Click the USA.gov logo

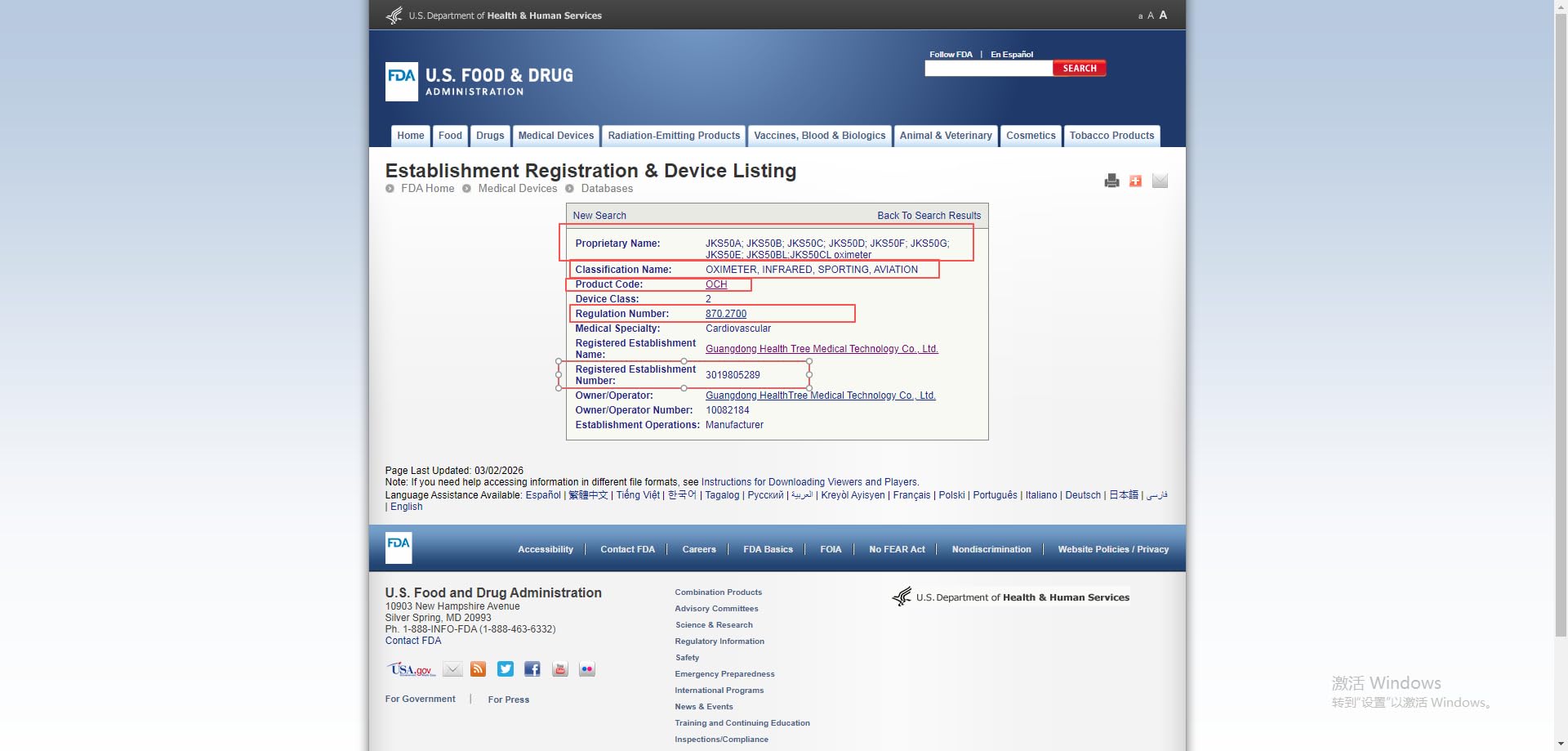(411, 669)
